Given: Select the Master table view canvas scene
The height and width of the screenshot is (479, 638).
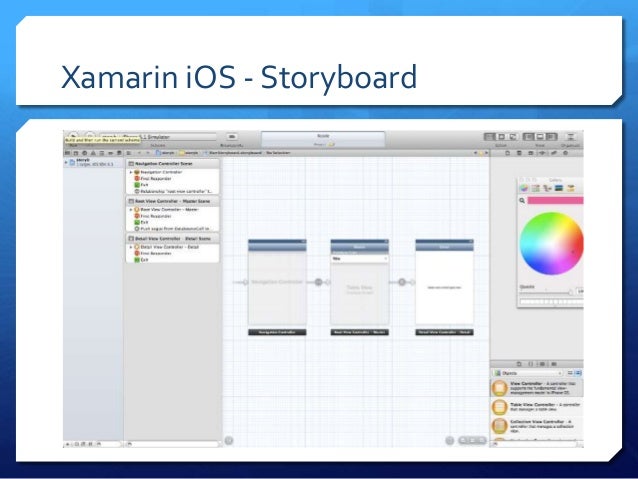Looking at the screenshot, I should 360,282.
